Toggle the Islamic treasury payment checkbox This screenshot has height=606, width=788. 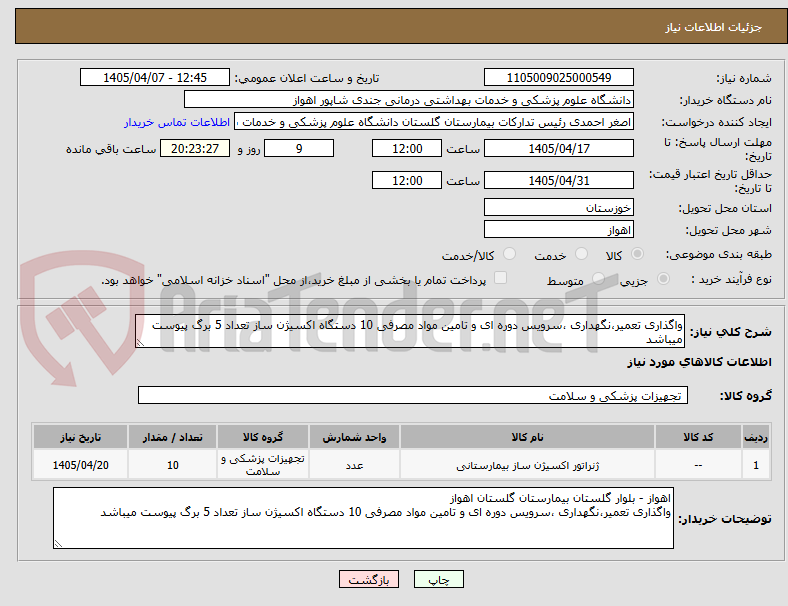pos(501,278)
